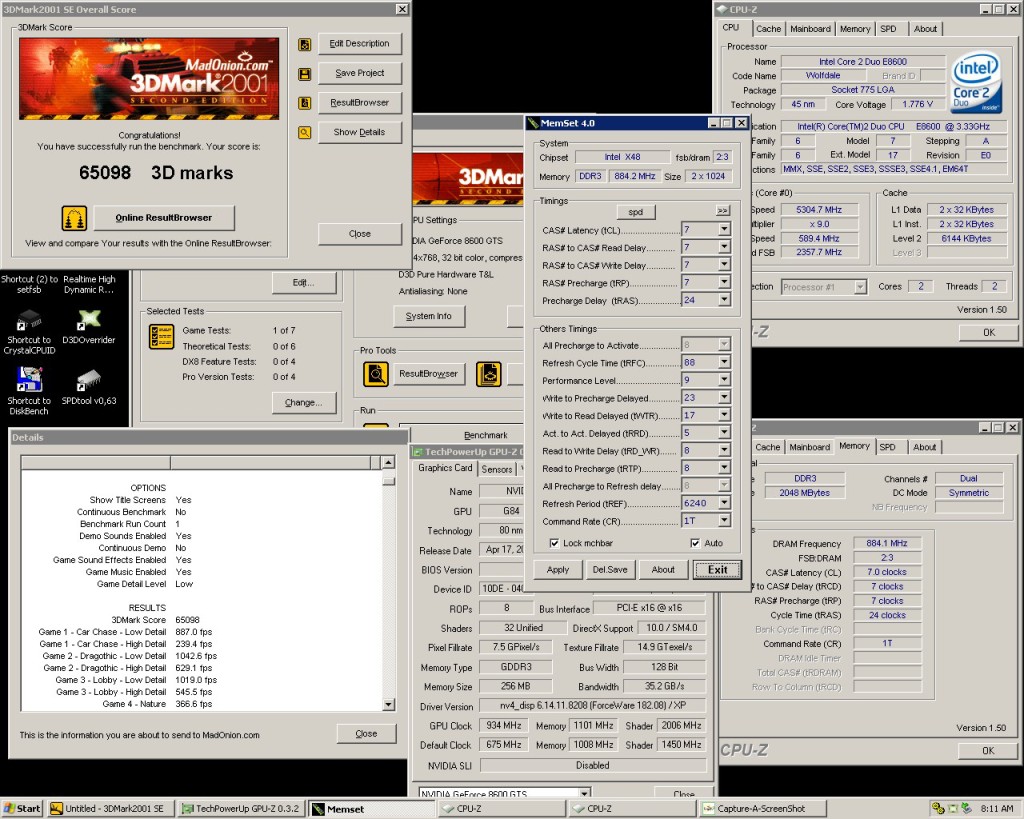Open Refresh Cycle Time (tRFC) dropdown
This screenshot has width=1024, height=819.
coord(724,362)
